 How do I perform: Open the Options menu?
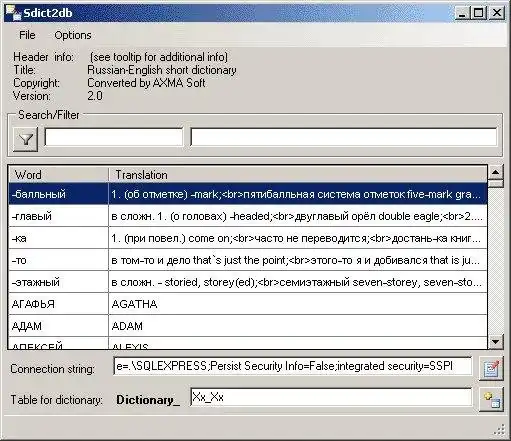coord(73,35)
